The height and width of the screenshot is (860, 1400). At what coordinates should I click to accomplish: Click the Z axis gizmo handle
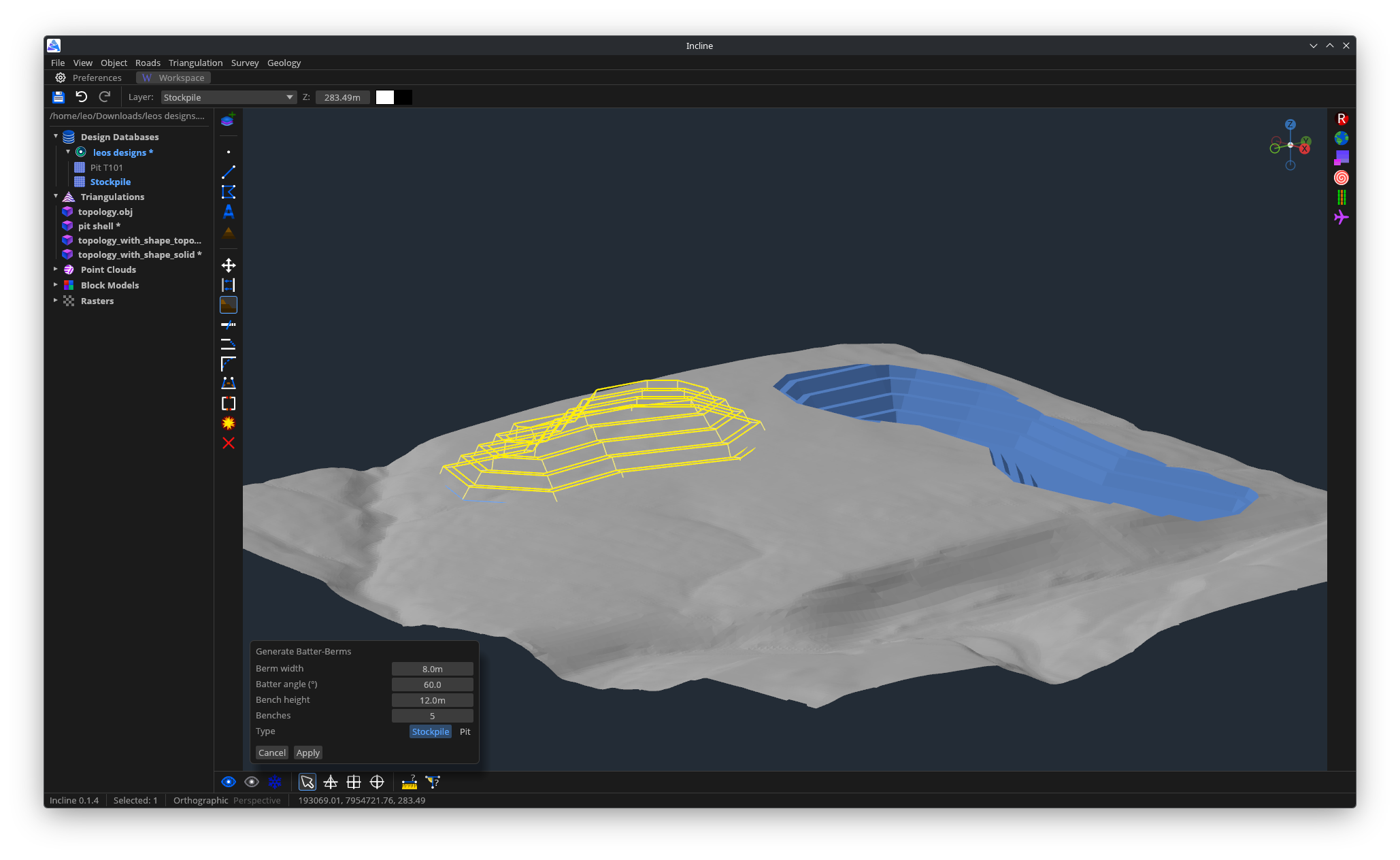[1290, 125]
